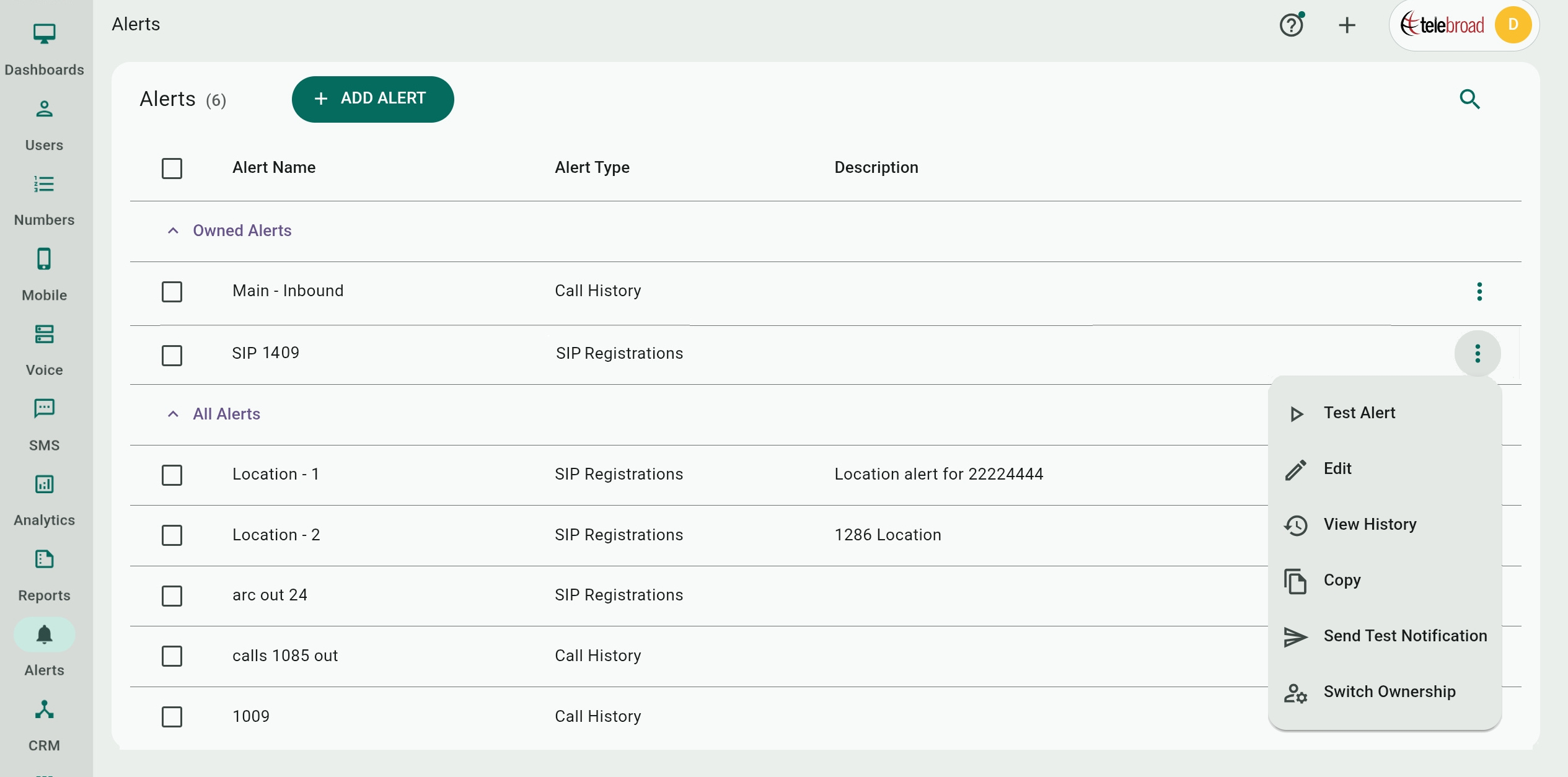
Task: Select the Voice sidebar icon
Action: click(x=44, y=335)
